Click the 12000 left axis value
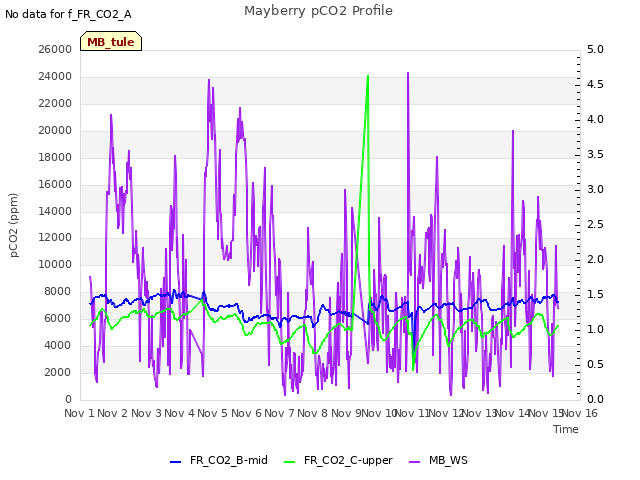640x480 pixels. 55,238
